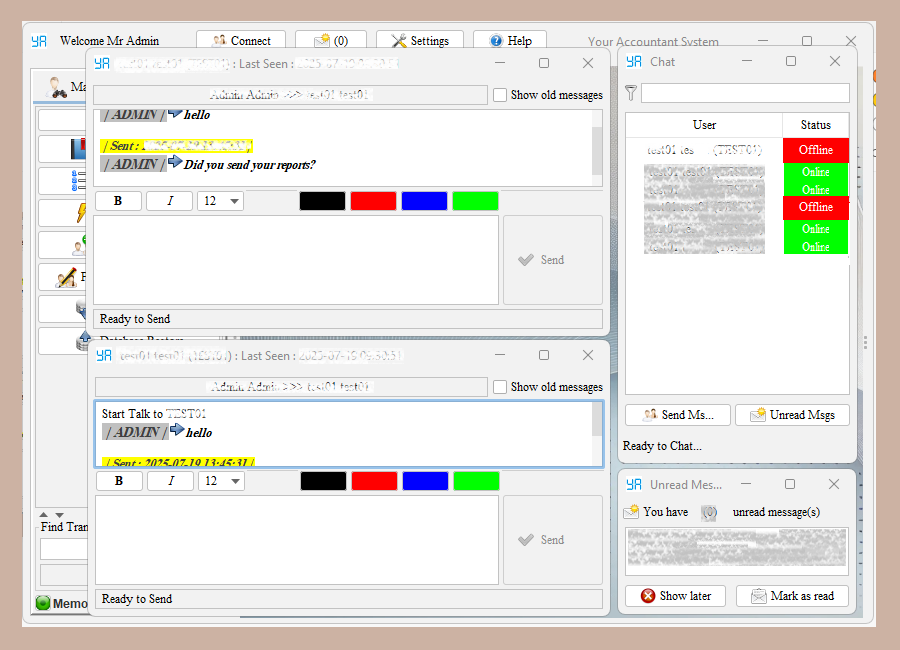Viewport: 900px width, 650px height.
Task: Pick red text color in upper chat window
Action: (x=373, y=201)
